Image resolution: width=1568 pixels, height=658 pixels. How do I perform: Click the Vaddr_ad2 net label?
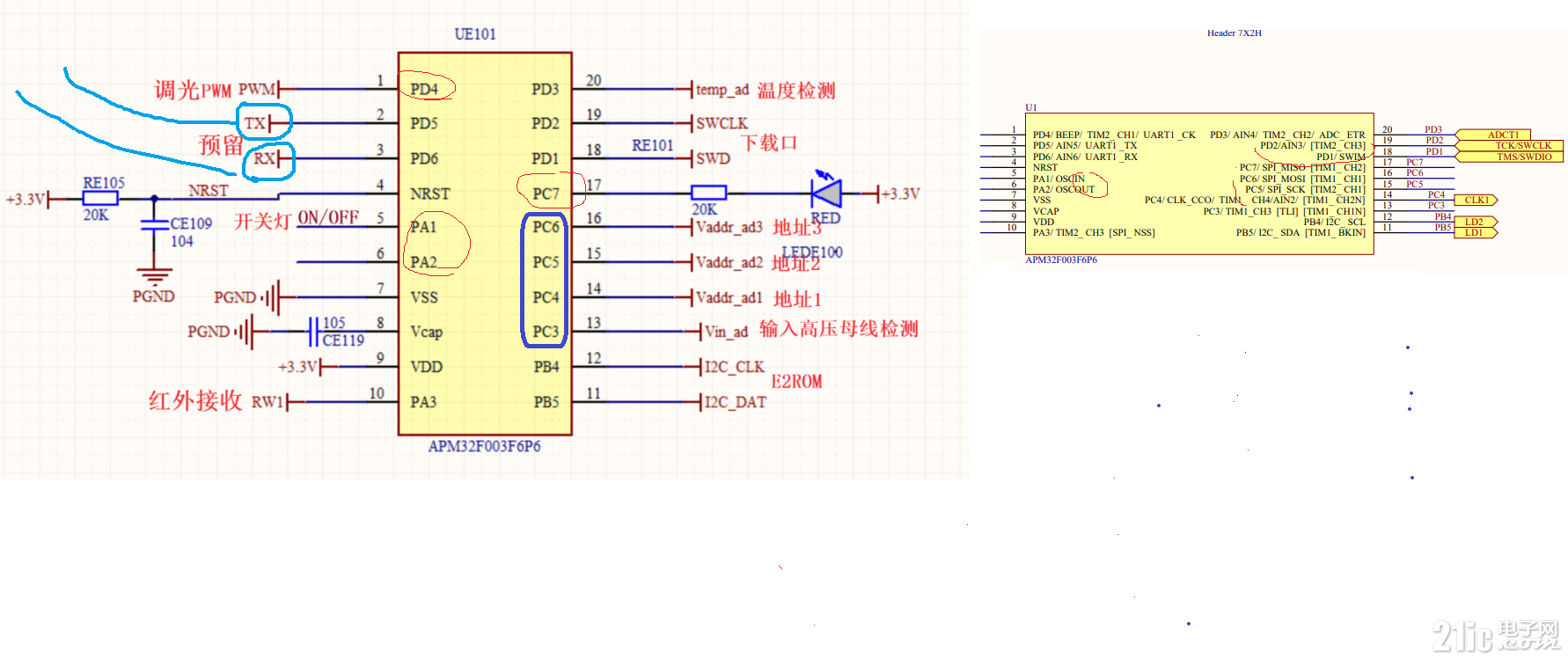pos(729,262)
